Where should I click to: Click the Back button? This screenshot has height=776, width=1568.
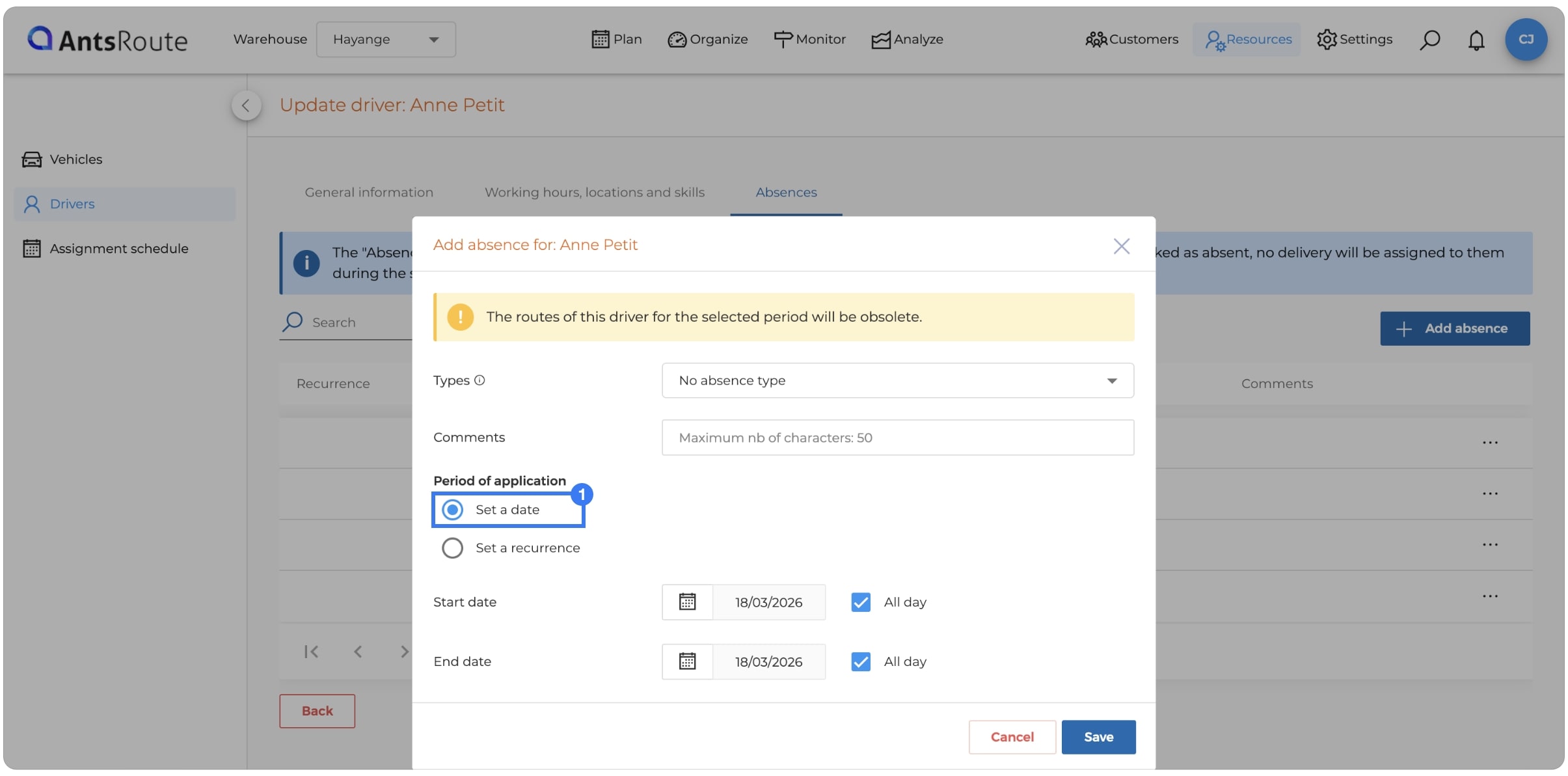[x=318, y=711]
